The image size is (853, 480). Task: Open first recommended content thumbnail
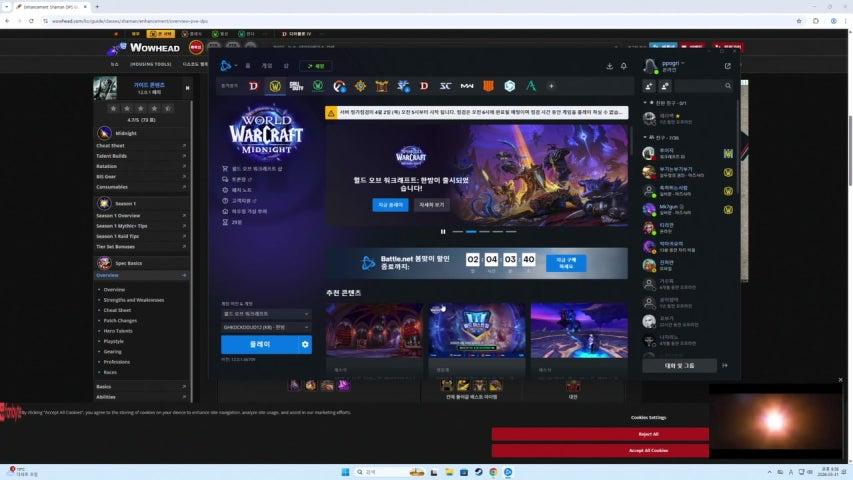(374, 331)
